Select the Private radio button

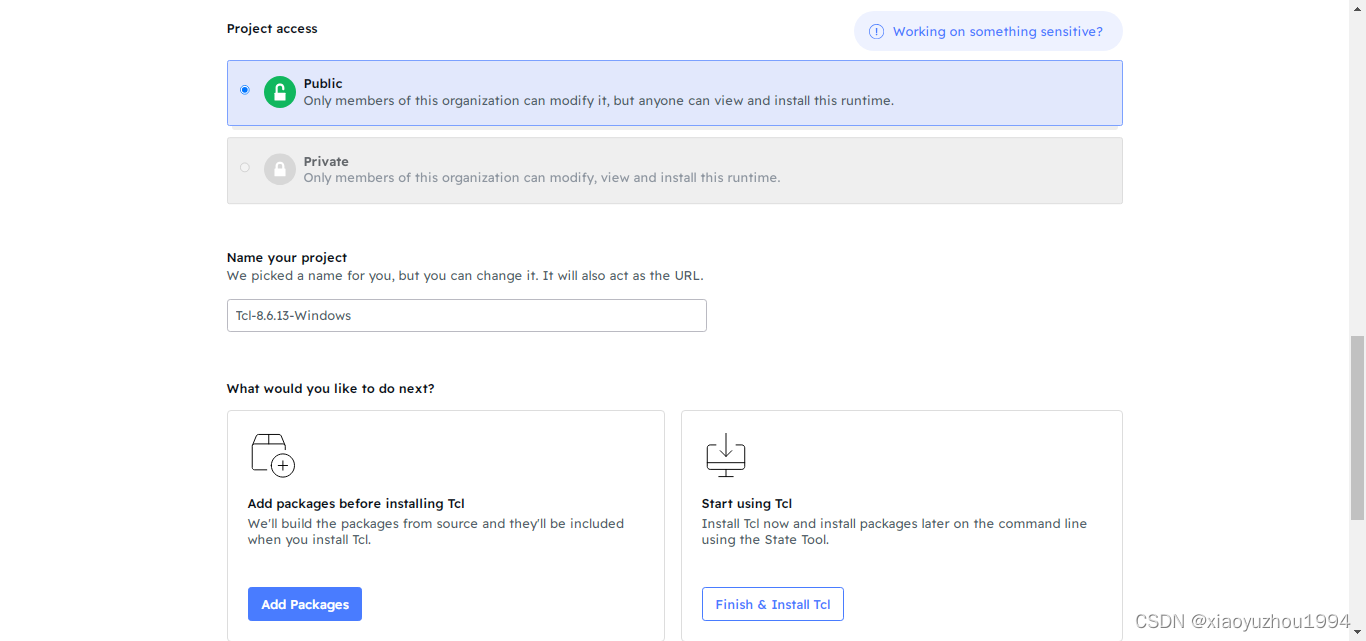click(245, 168)
